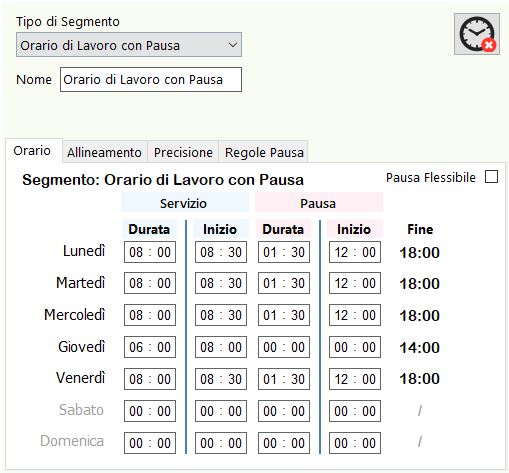Image resolution: width=509 pixels, height=473 pixels.
Task: Select the Regole Pausa tab
Action: 264,152
